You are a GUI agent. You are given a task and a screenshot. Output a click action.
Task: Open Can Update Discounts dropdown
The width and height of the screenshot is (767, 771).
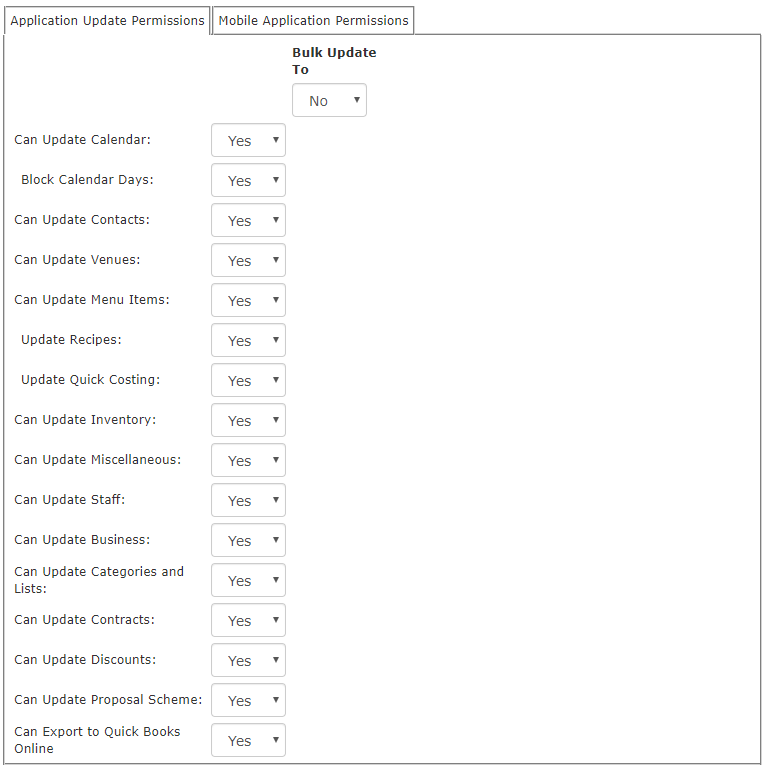(248, 660)
